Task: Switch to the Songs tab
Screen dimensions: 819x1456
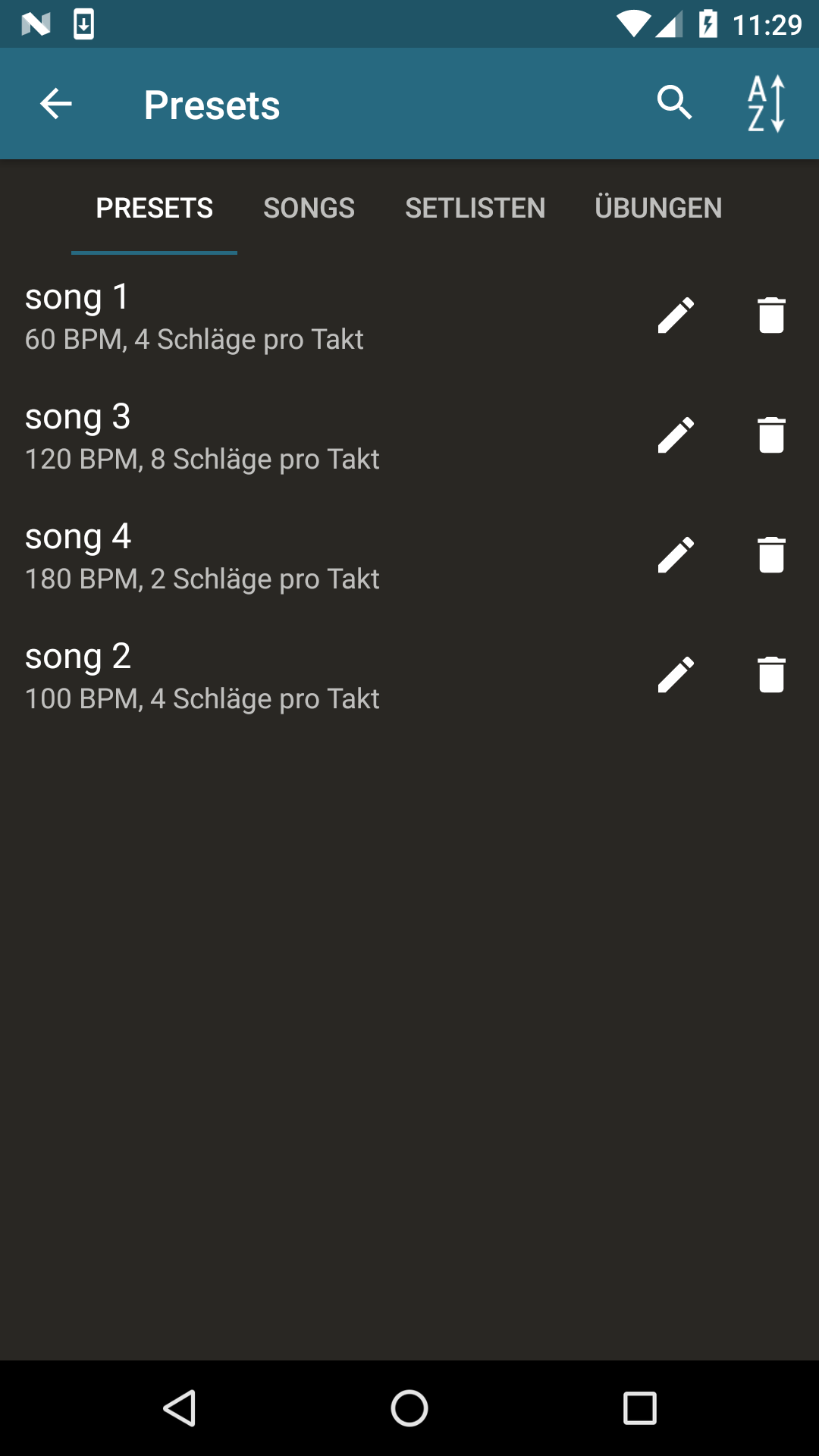Action: pos(309,208)
